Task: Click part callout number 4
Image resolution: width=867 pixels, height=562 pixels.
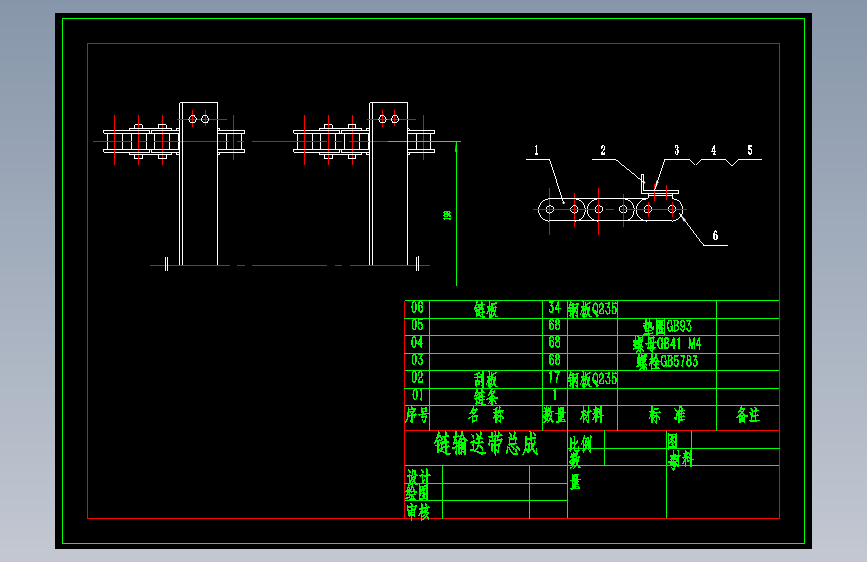Action: [713, 150]
